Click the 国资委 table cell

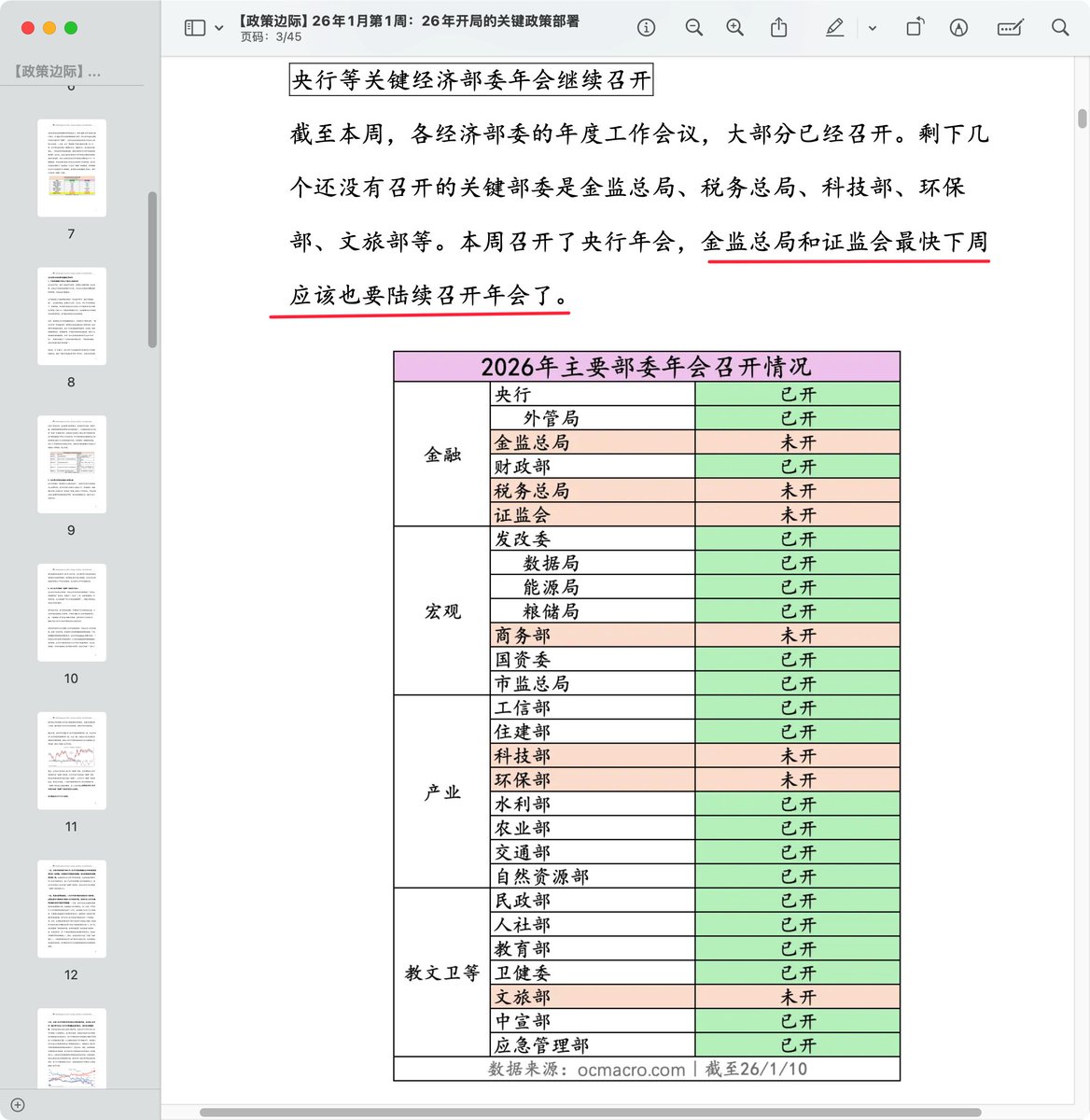[x=593, y=660]
